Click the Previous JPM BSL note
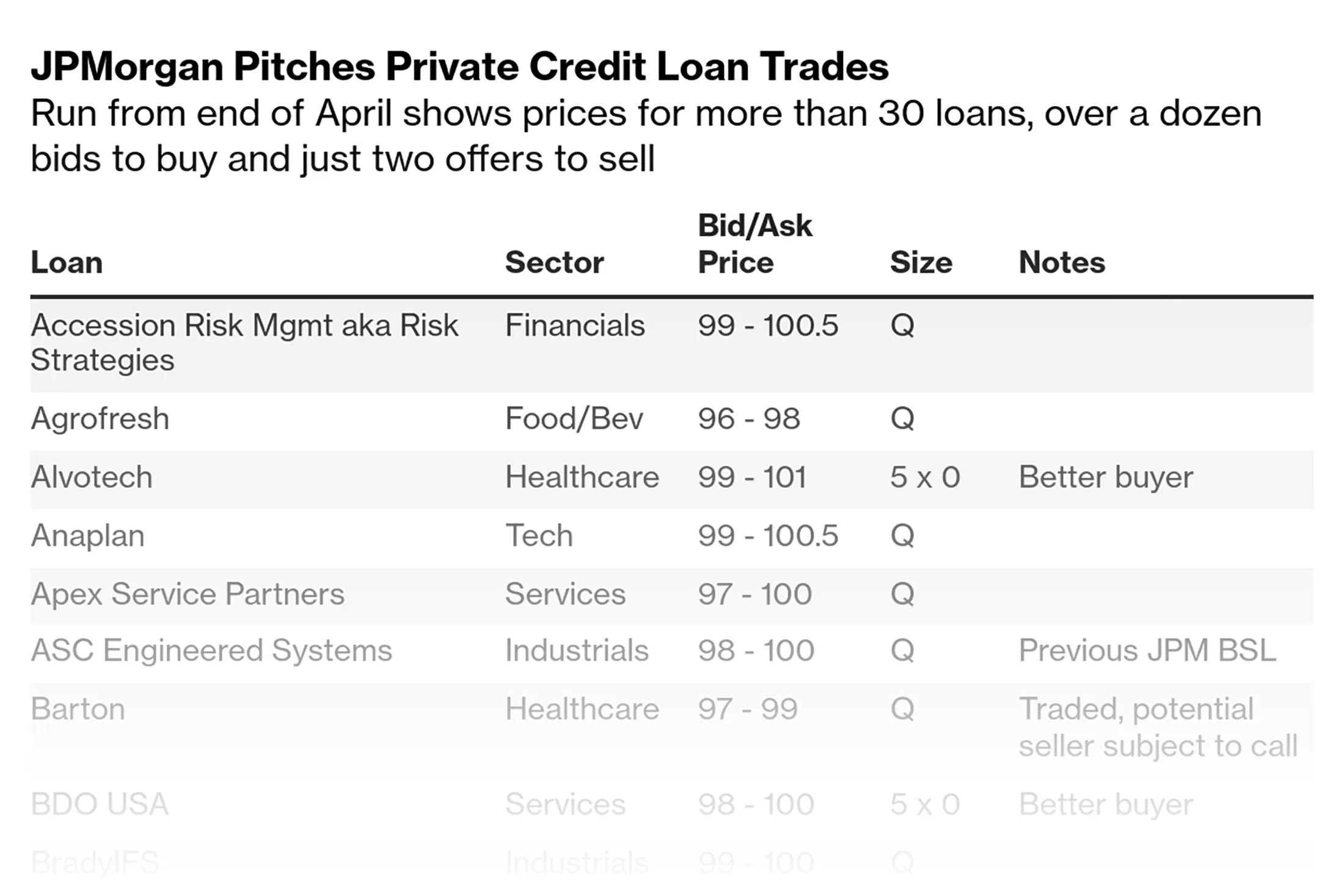 (x=1147, y=650)
